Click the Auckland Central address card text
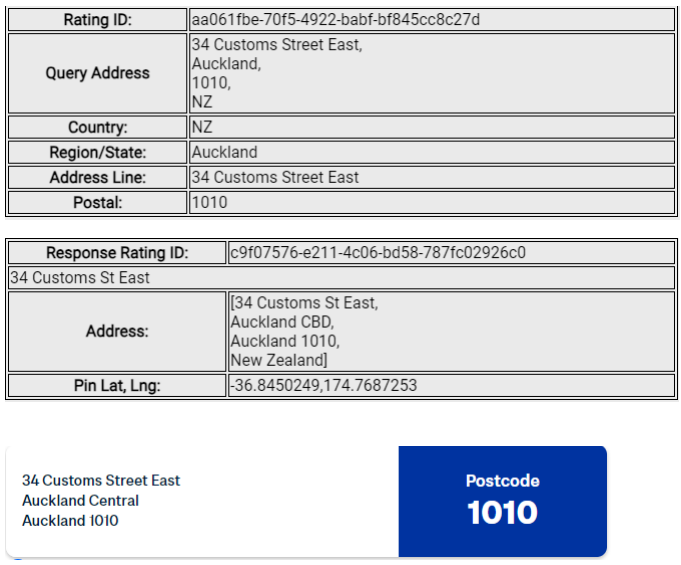This screenshot has width=681, height=565. [x=80, y=501]
